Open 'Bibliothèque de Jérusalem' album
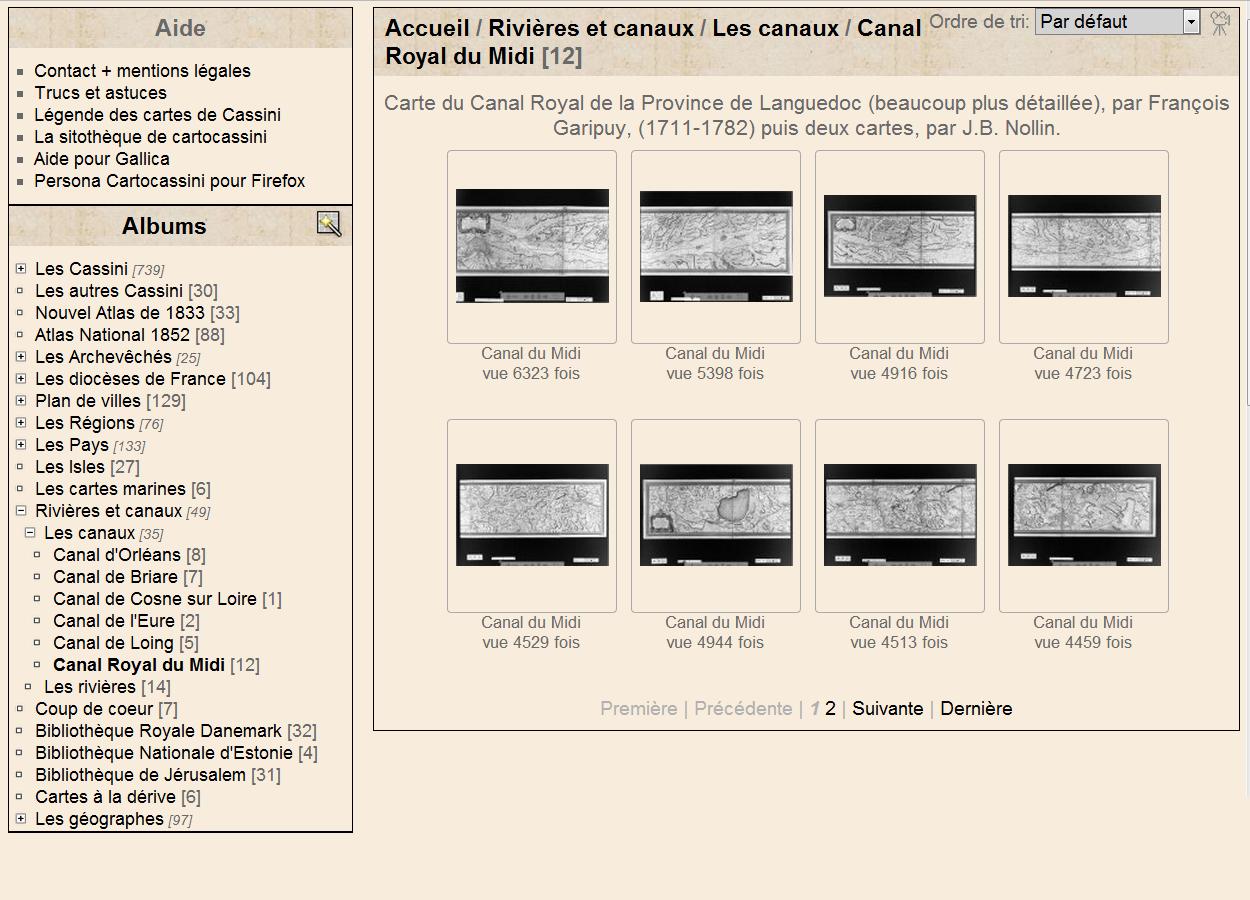The width and height of the screenshot is (1250, 900). pos(140,775)
